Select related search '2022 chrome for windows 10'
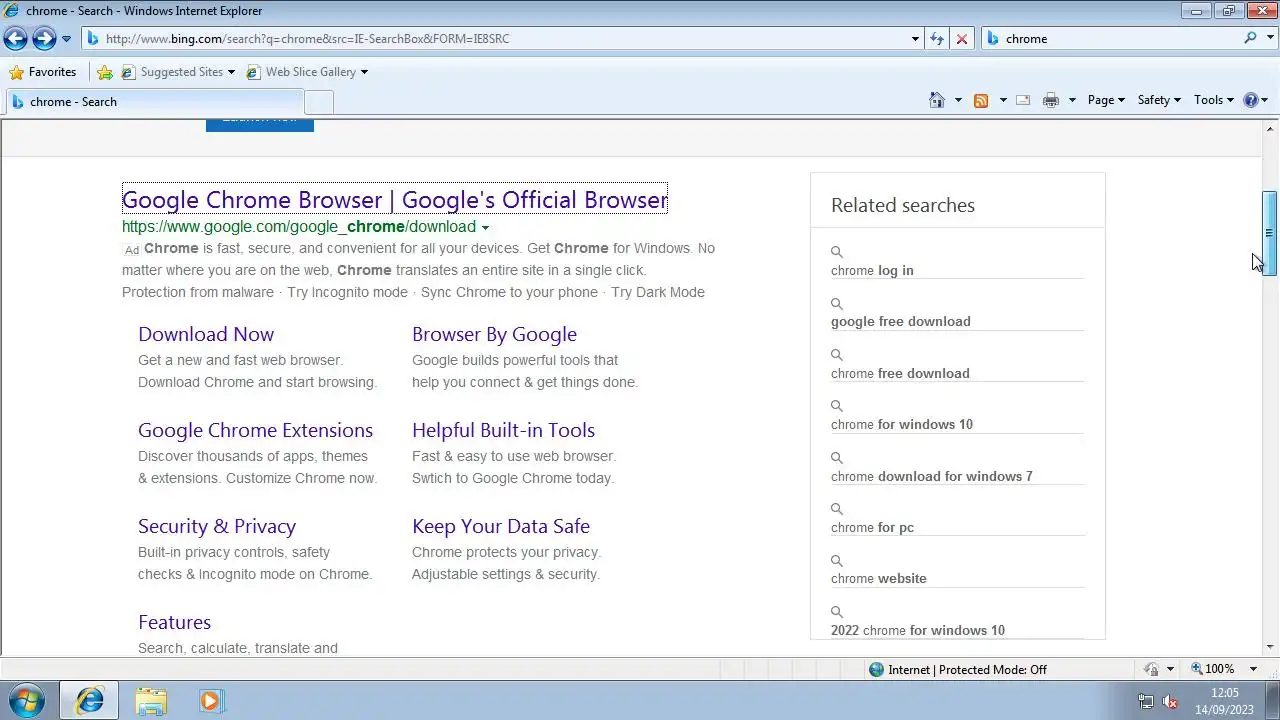1280x720 pixels. click(x=918, y=631)
